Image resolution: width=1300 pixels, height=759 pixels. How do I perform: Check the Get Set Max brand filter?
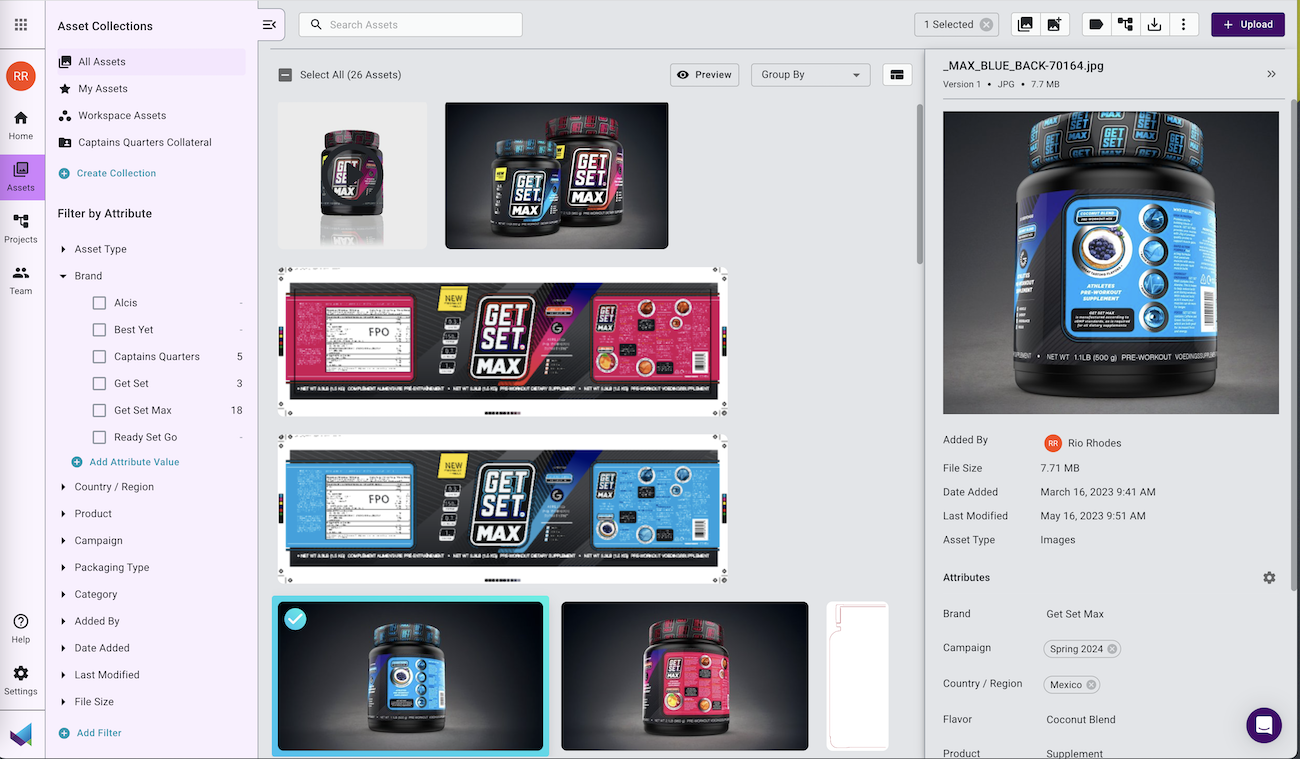coord(99,411)
